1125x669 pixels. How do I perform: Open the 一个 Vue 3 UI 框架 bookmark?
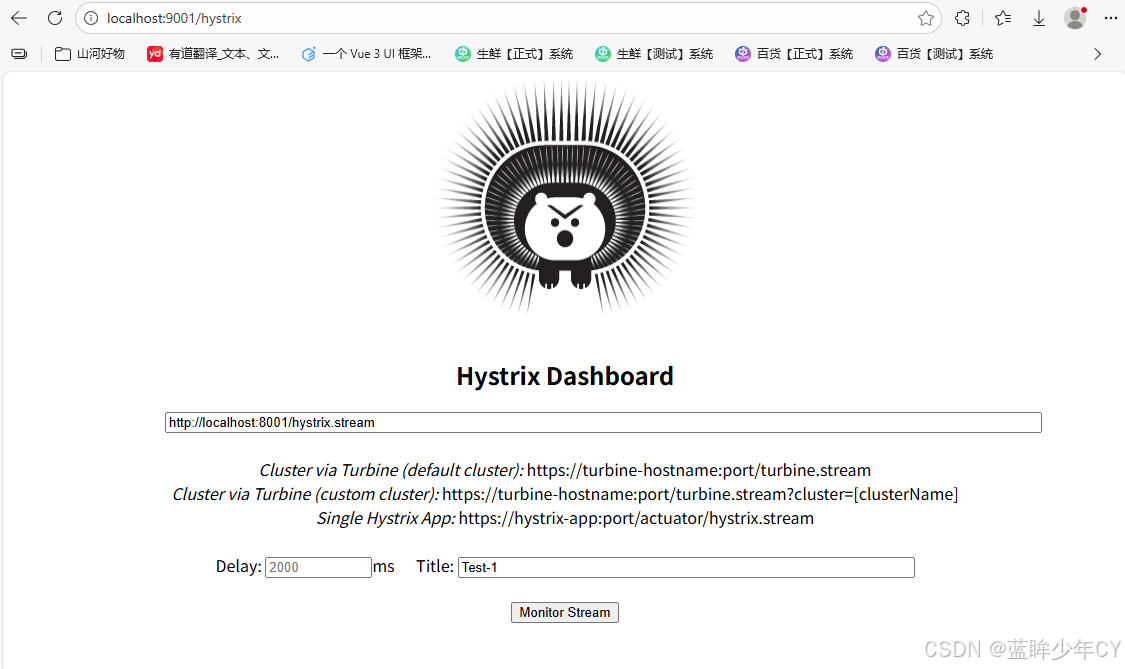pyautogui.click(x=367, y=54)
